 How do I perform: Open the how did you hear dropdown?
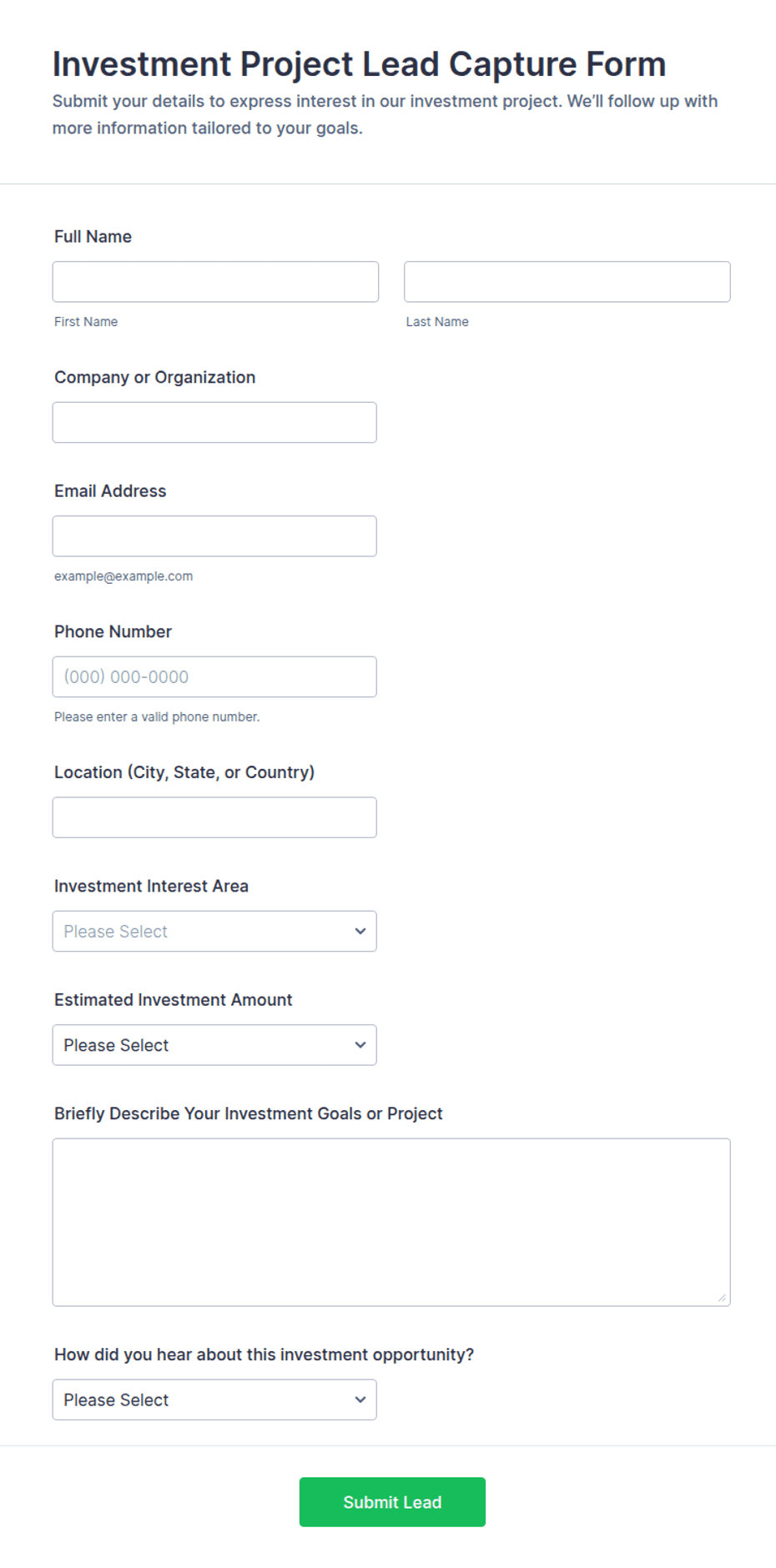click(214, 1400)
